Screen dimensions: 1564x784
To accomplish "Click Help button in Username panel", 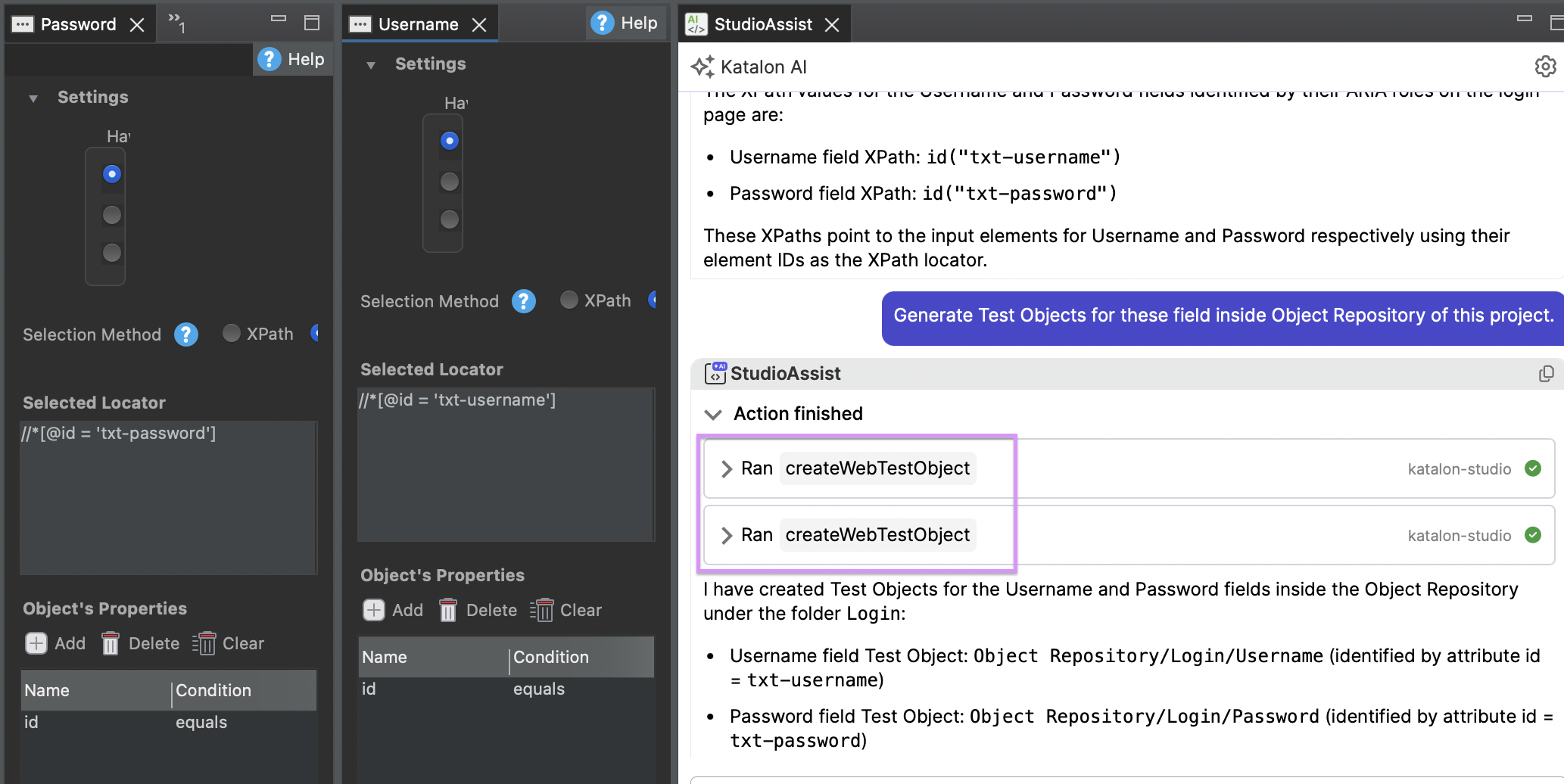I will pyautogui.click(x=625, y=23).
